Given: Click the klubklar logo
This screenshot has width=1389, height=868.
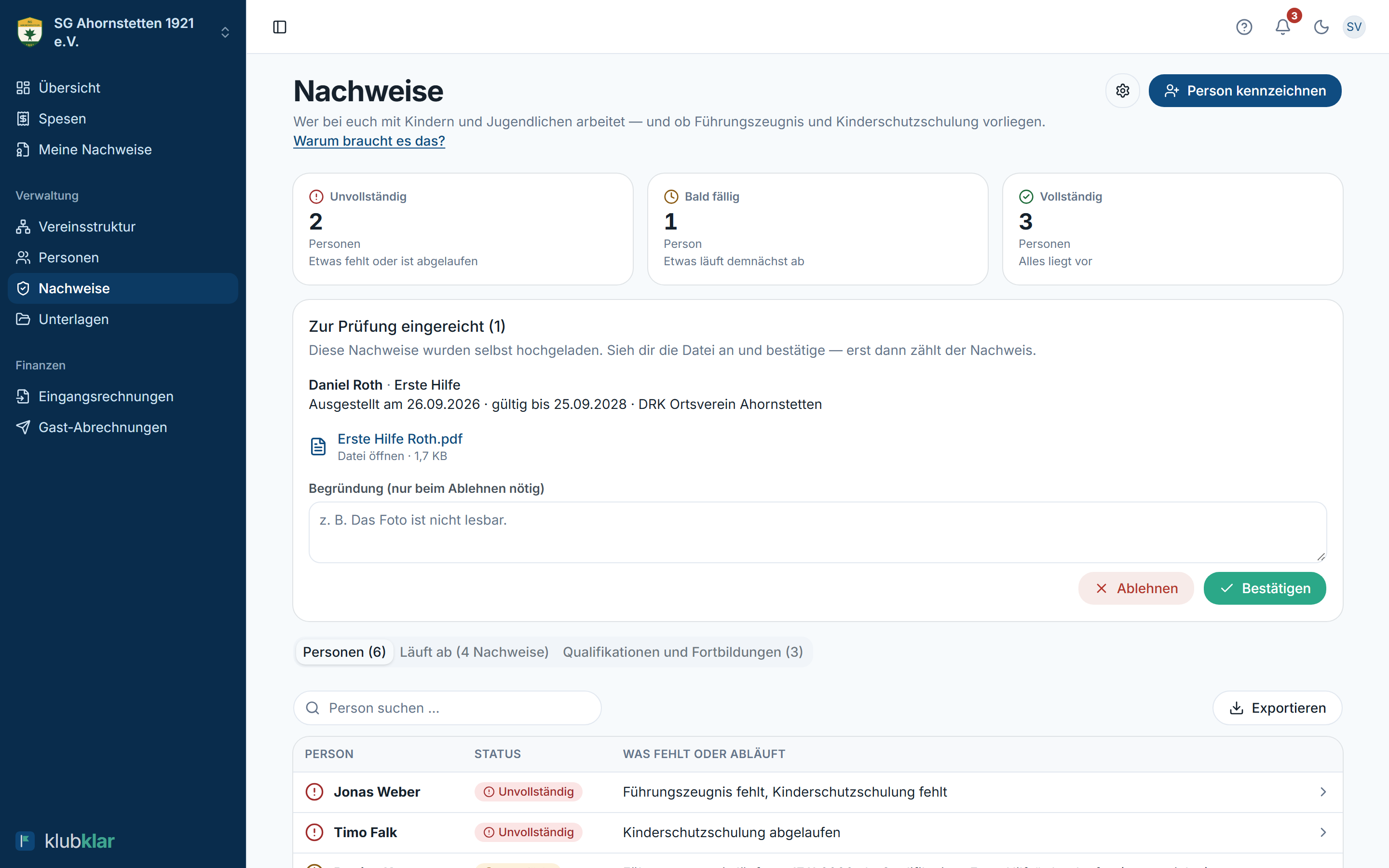Looking at the screenshot, I should (x=65, y=841).
